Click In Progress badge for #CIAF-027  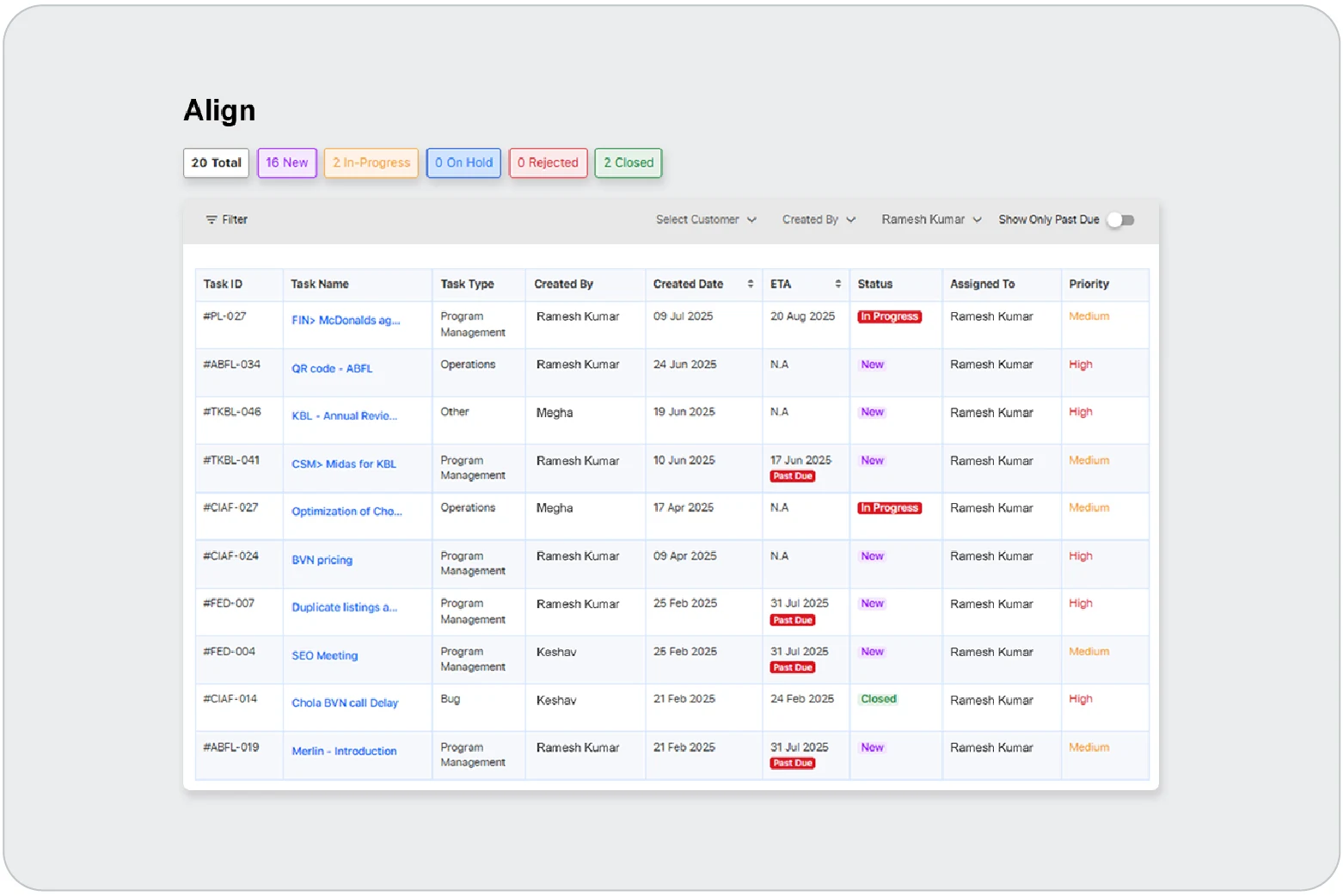tap(889, 509)
